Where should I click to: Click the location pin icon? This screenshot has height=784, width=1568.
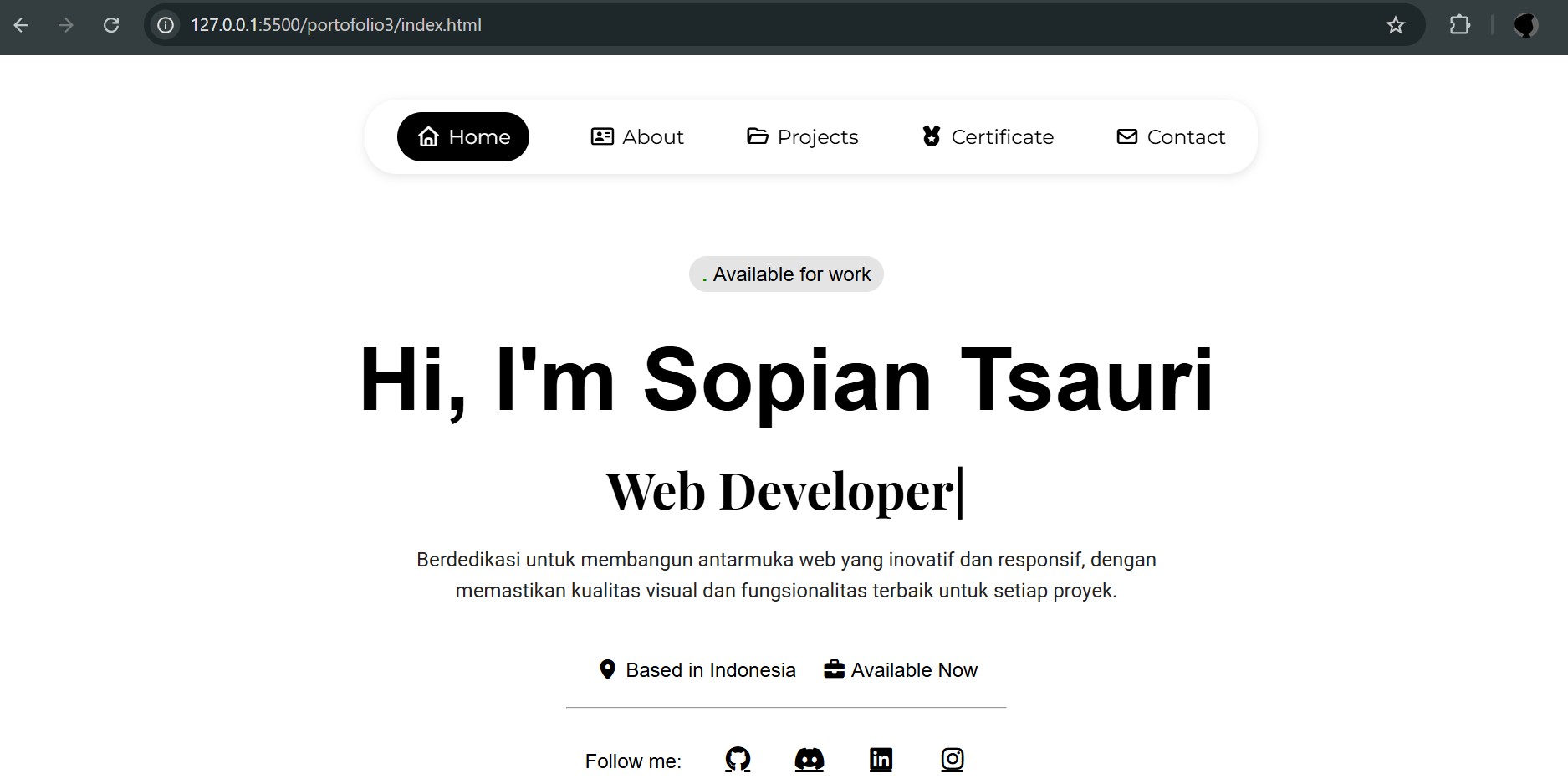click(608, 669)
